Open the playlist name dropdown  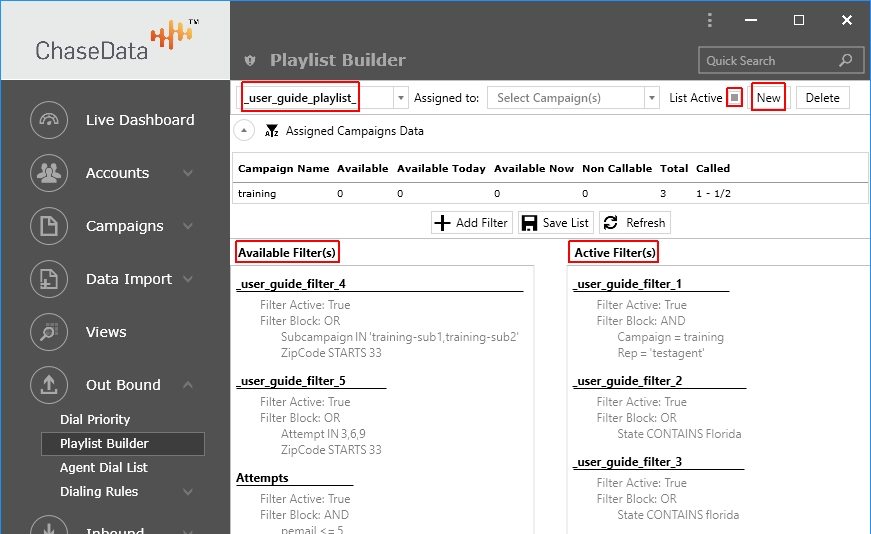pos(401,98)
